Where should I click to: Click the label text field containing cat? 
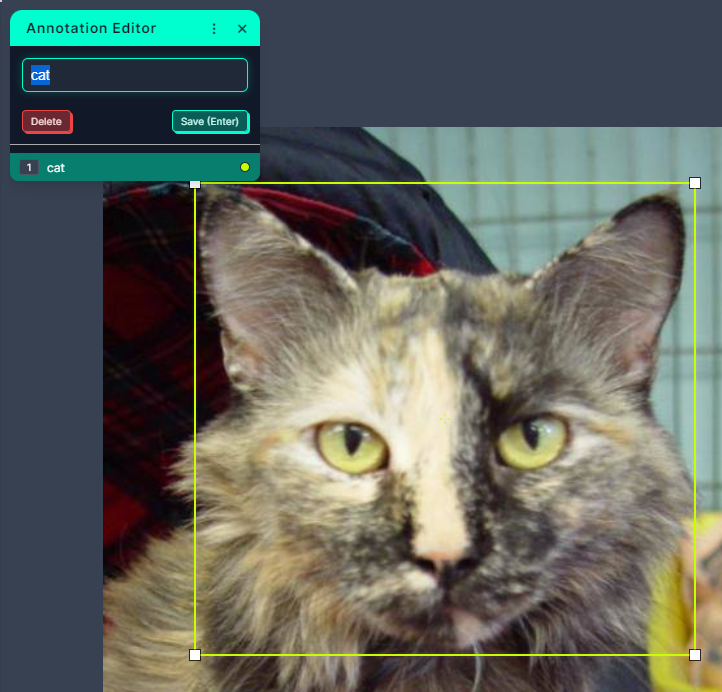135,75
